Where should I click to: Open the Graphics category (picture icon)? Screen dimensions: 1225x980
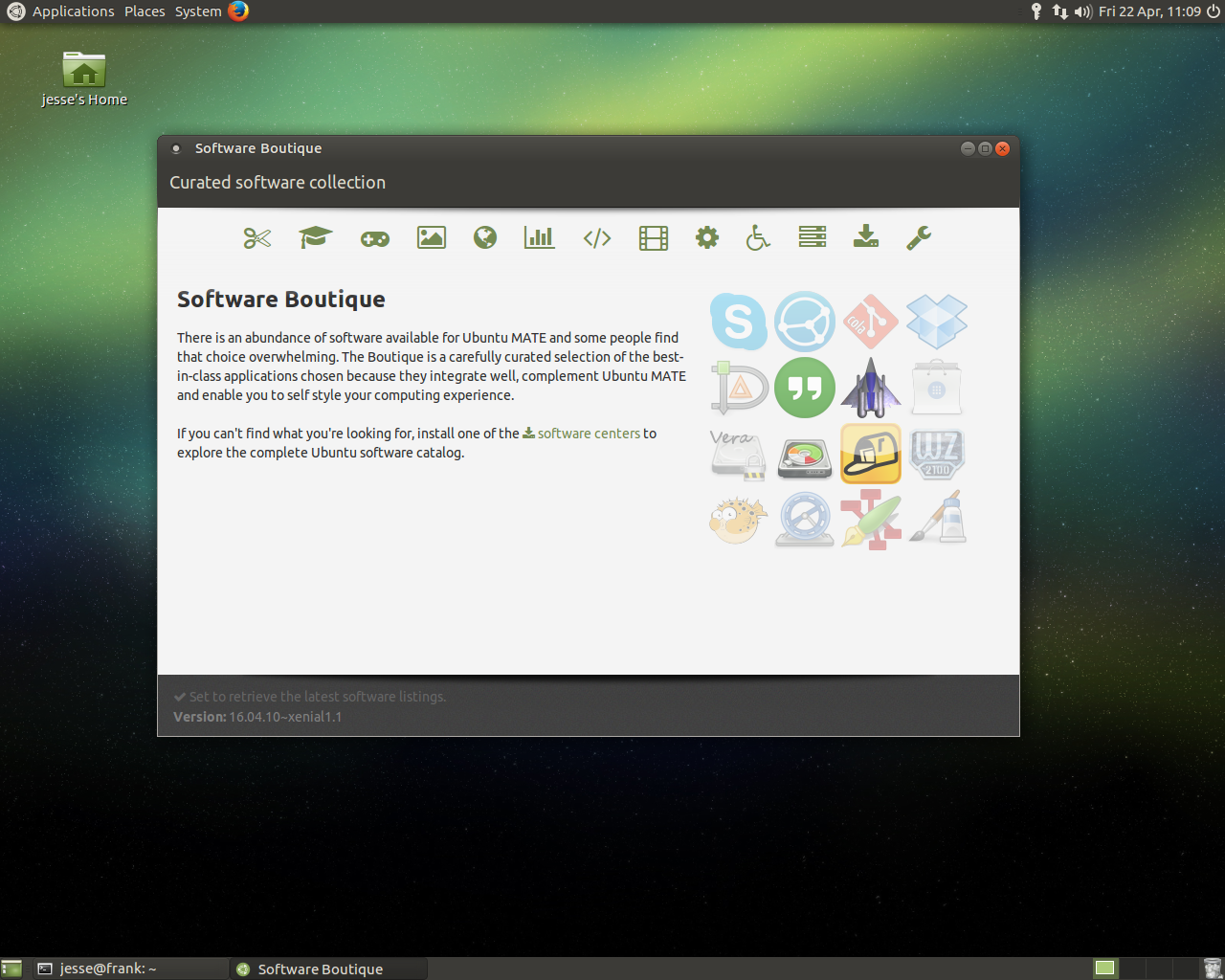[432, 237]
